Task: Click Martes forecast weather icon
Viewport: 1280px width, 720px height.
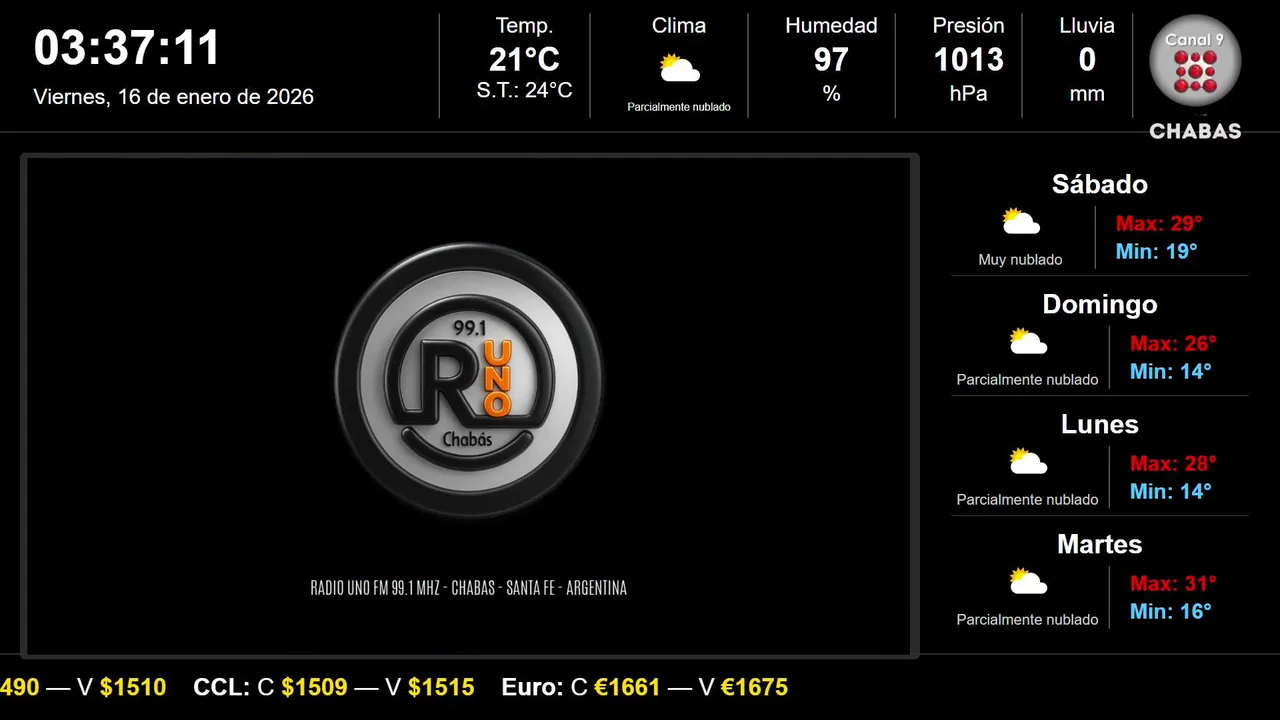Action: (1028, 582)
